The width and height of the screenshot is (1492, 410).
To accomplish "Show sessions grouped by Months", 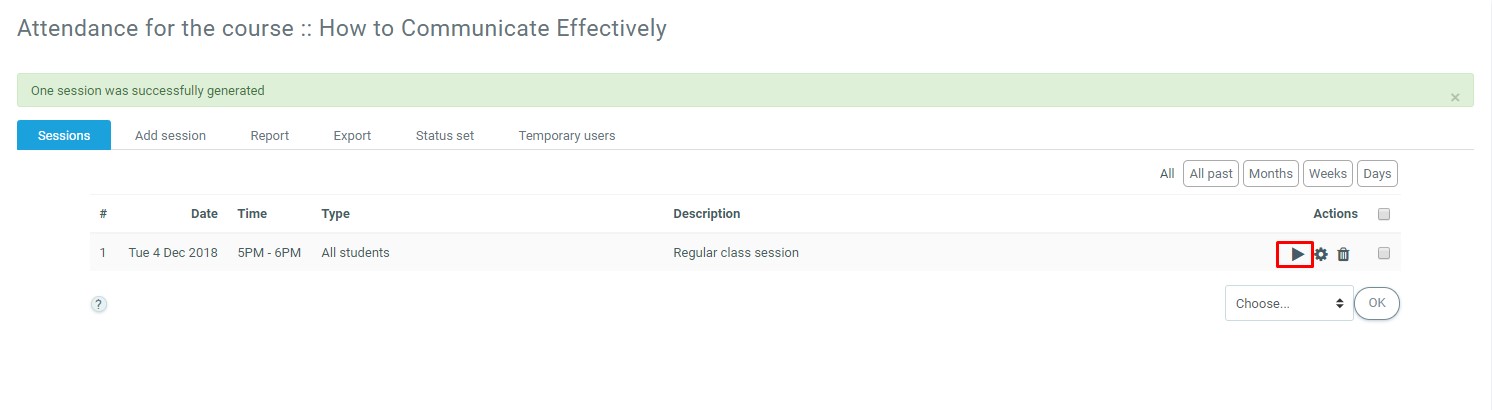I will tap(1271, 174).
